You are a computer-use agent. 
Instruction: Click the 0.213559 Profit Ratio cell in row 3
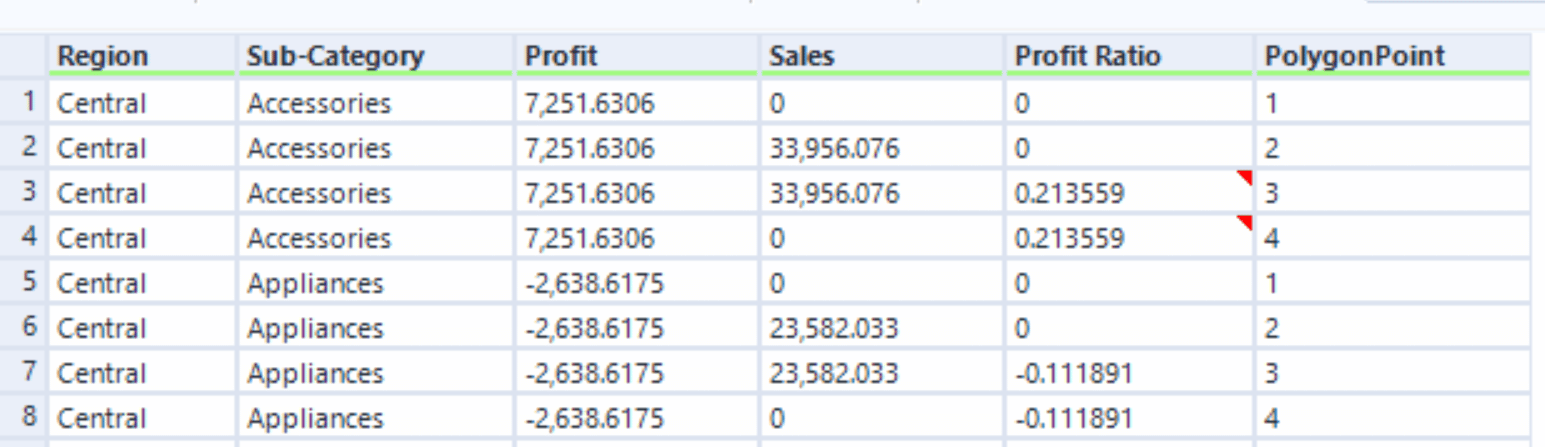[x=1129, y=193]
